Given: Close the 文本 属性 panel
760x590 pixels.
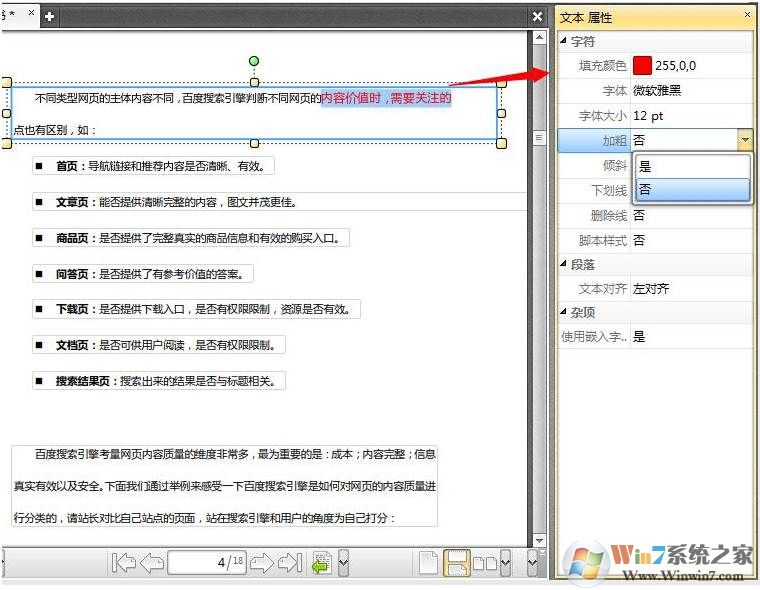Looking at the screenshot, I should point(747,16).
